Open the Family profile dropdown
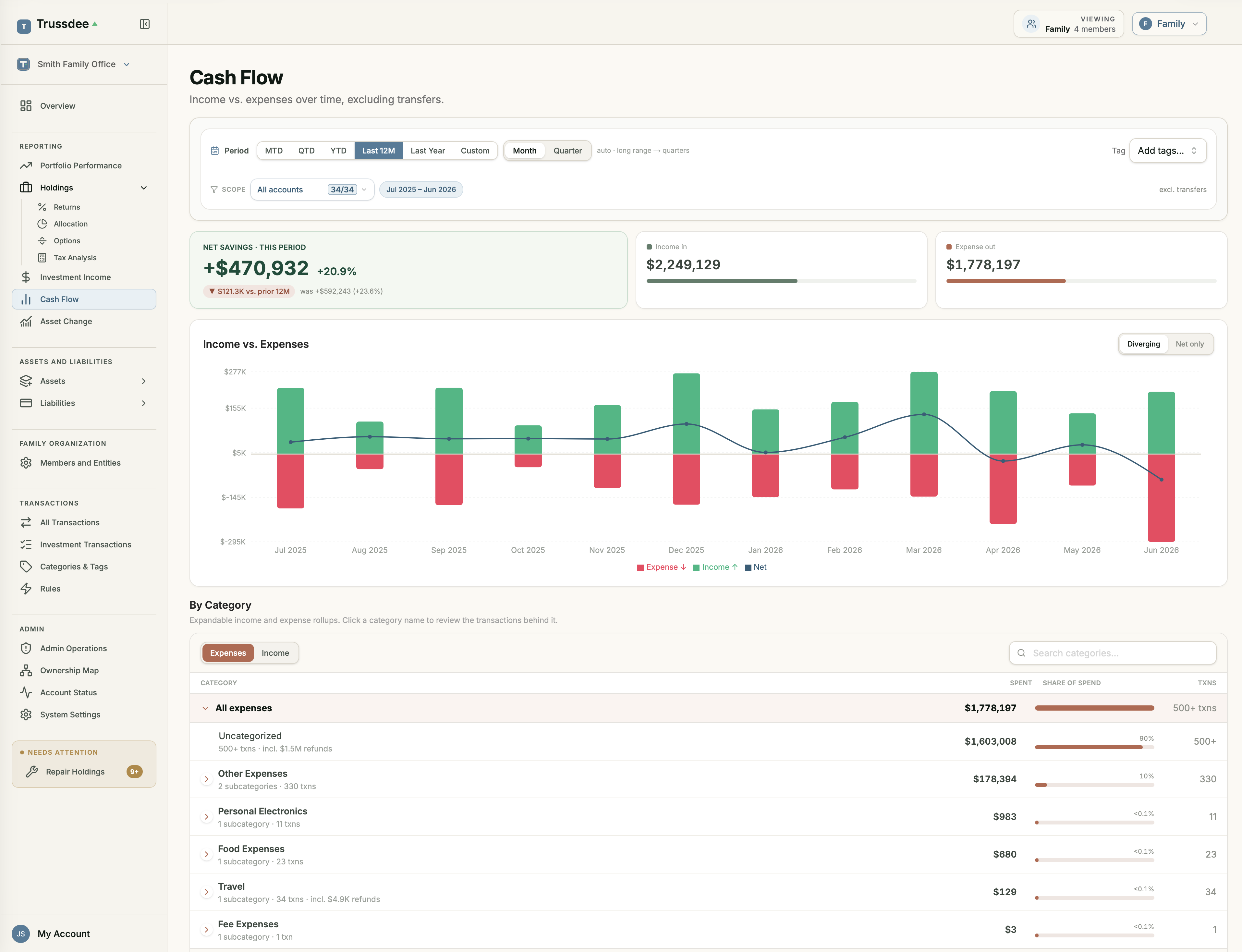Viewport: 1242px width, 952px height. click(x=1169, y=24)
